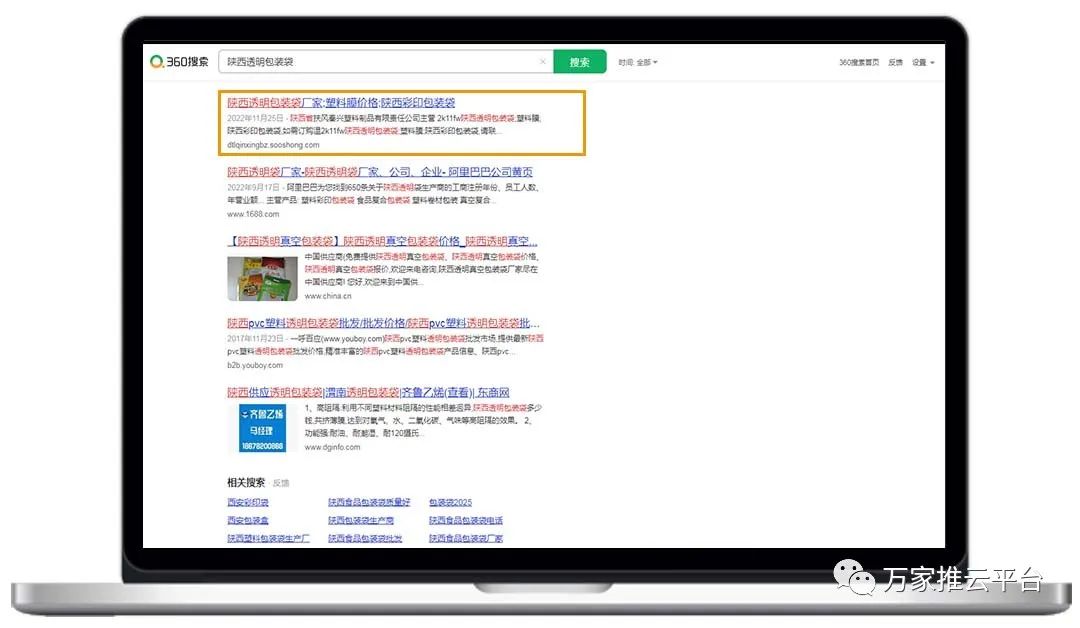The width and height of the screenshot is (1080, 628).
Task: Click the blue 齐鲁乙烯 马经理 thumbnail
Action: pos(262,428)
